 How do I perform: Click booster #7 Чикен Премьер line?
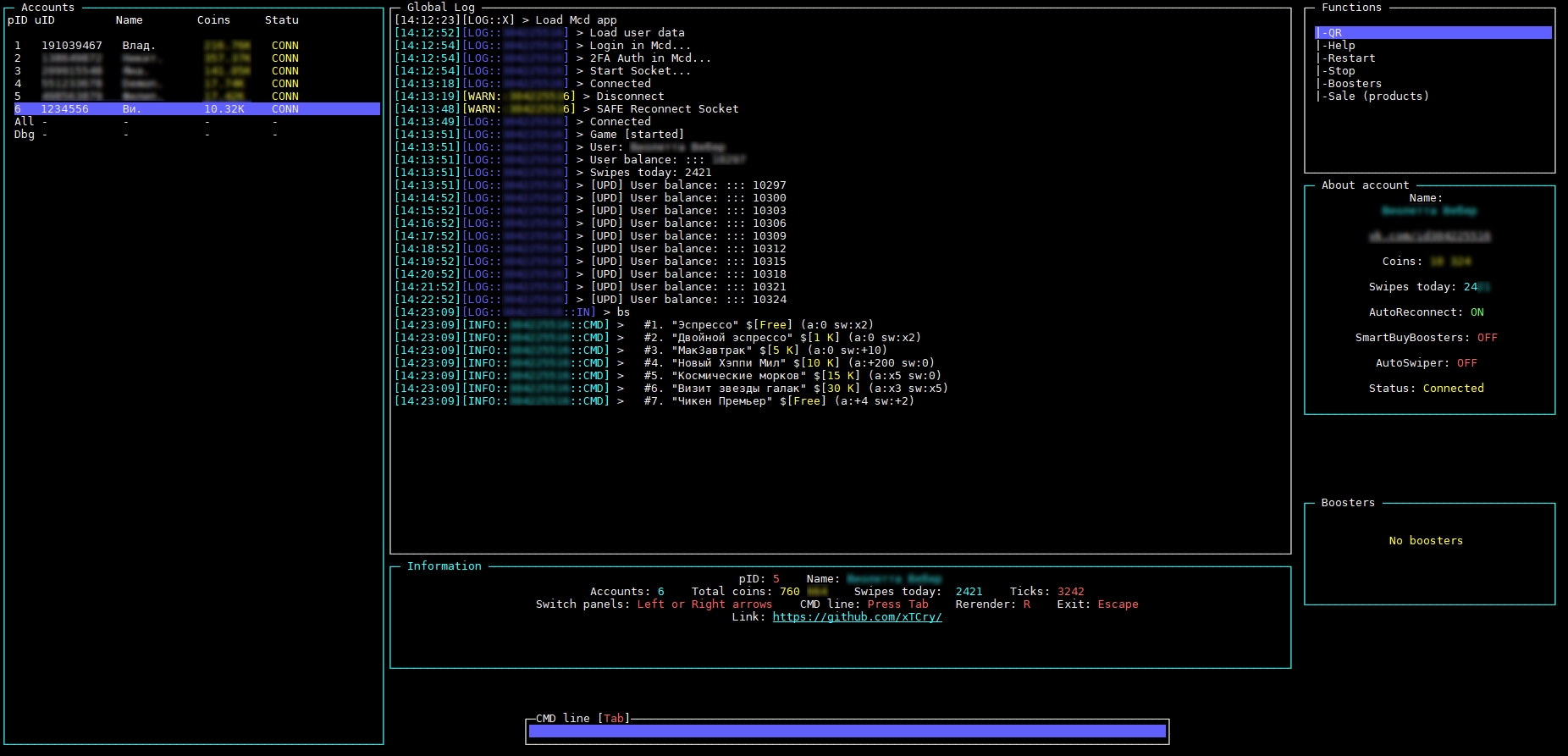tap(654, 401)
